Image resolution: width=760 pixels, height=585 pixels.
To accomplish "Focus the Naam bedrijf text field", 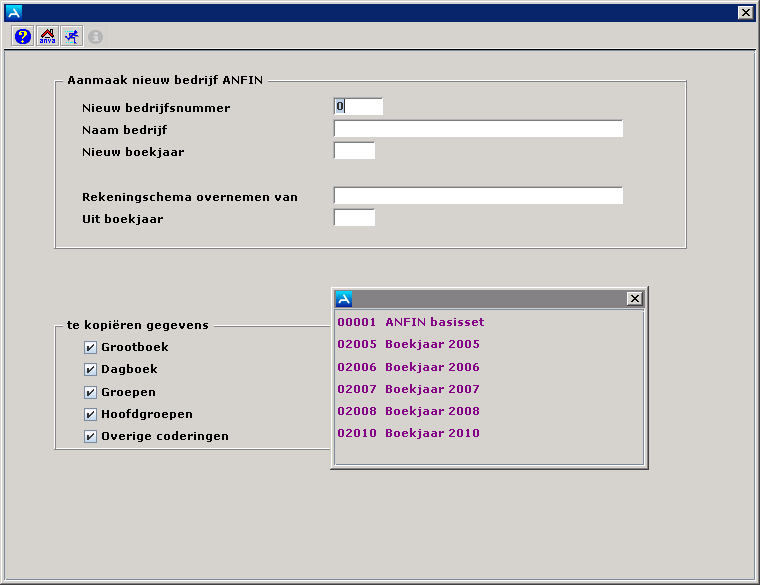I will [478, 129].
